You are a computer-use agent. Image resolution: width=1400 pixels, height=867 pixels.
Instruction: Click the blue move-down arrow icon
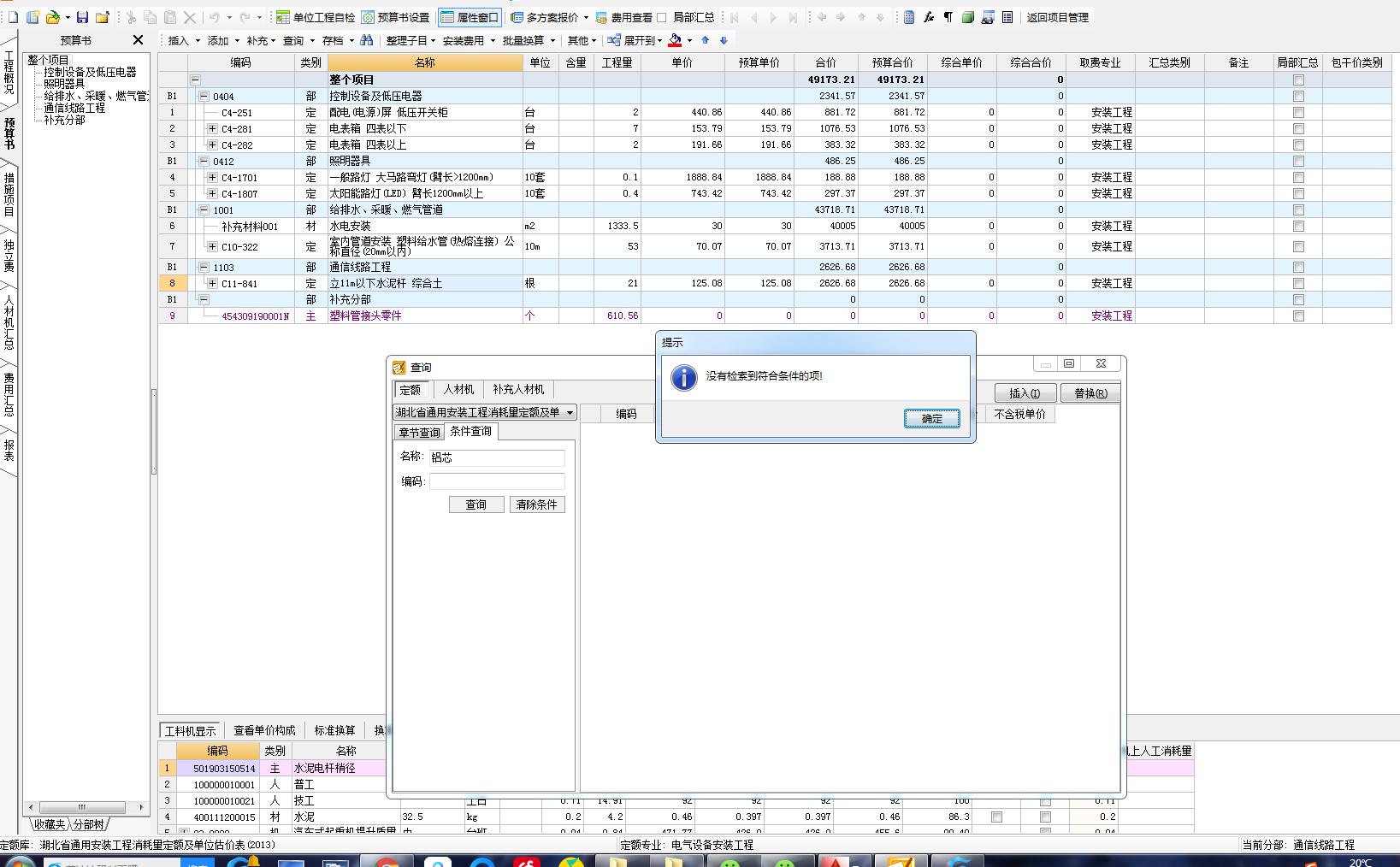point(724,40)
